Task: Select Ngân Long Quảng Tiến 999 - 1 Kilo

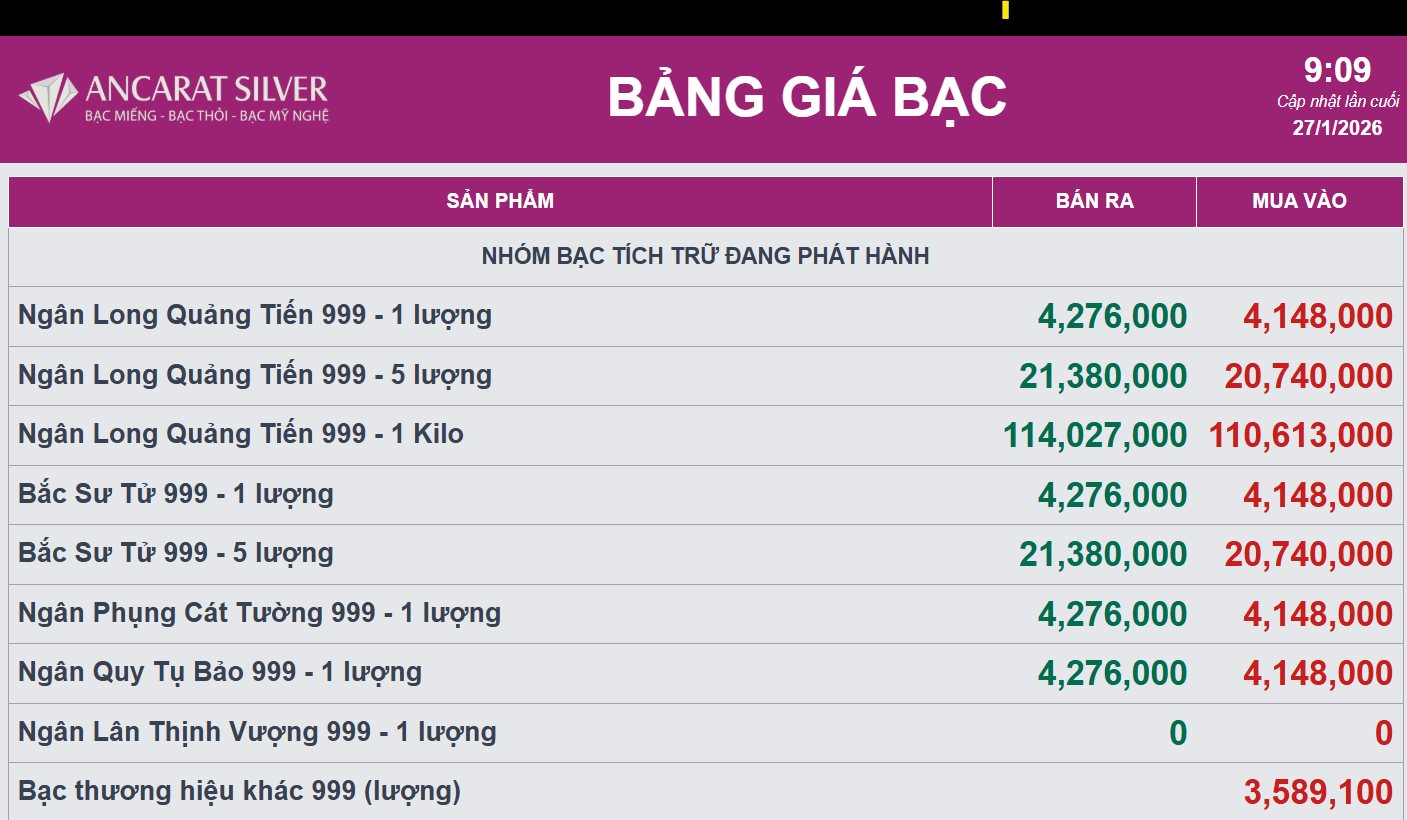Action: [x=241, y=434]
